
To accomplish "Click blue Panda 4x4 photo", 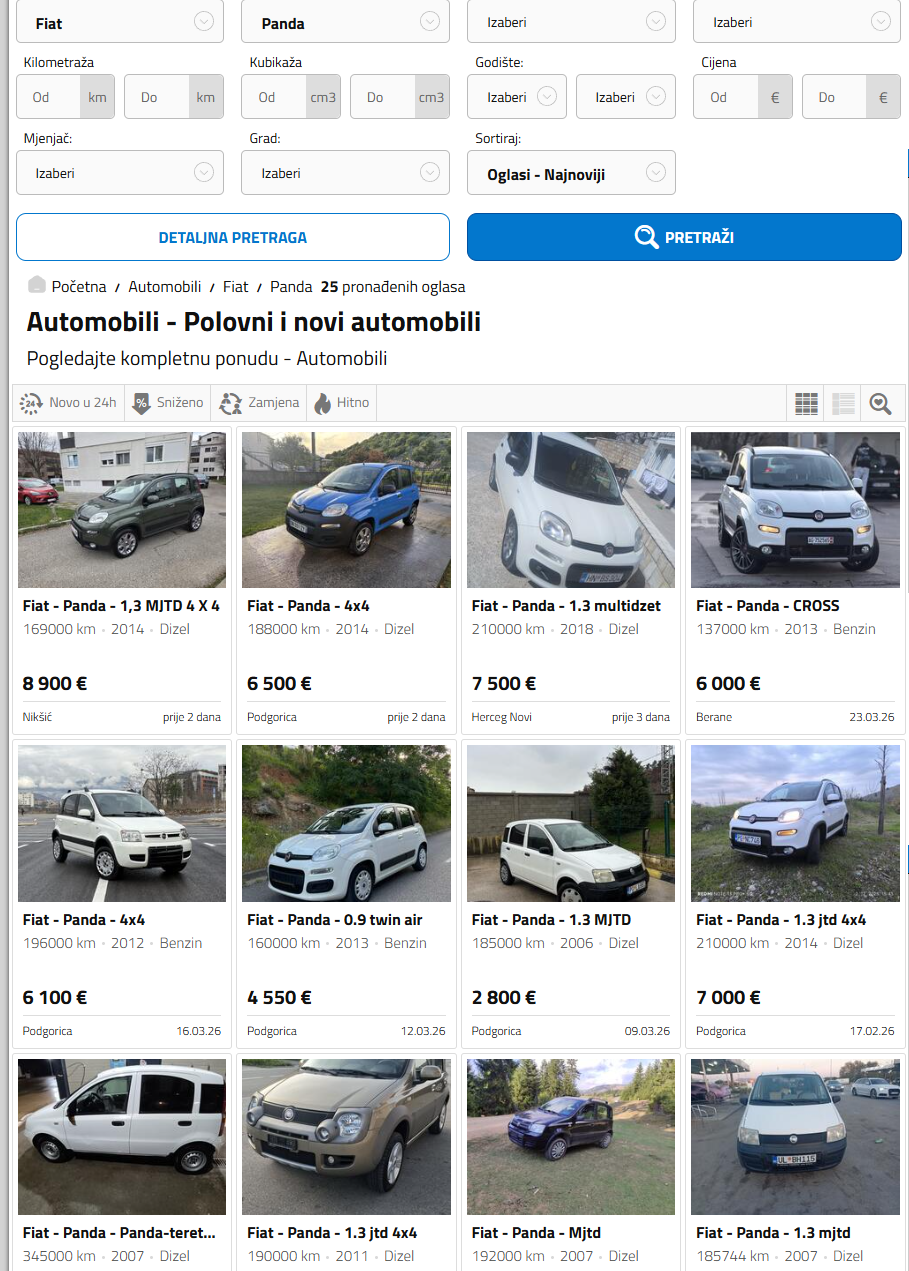I will (346, 510).
